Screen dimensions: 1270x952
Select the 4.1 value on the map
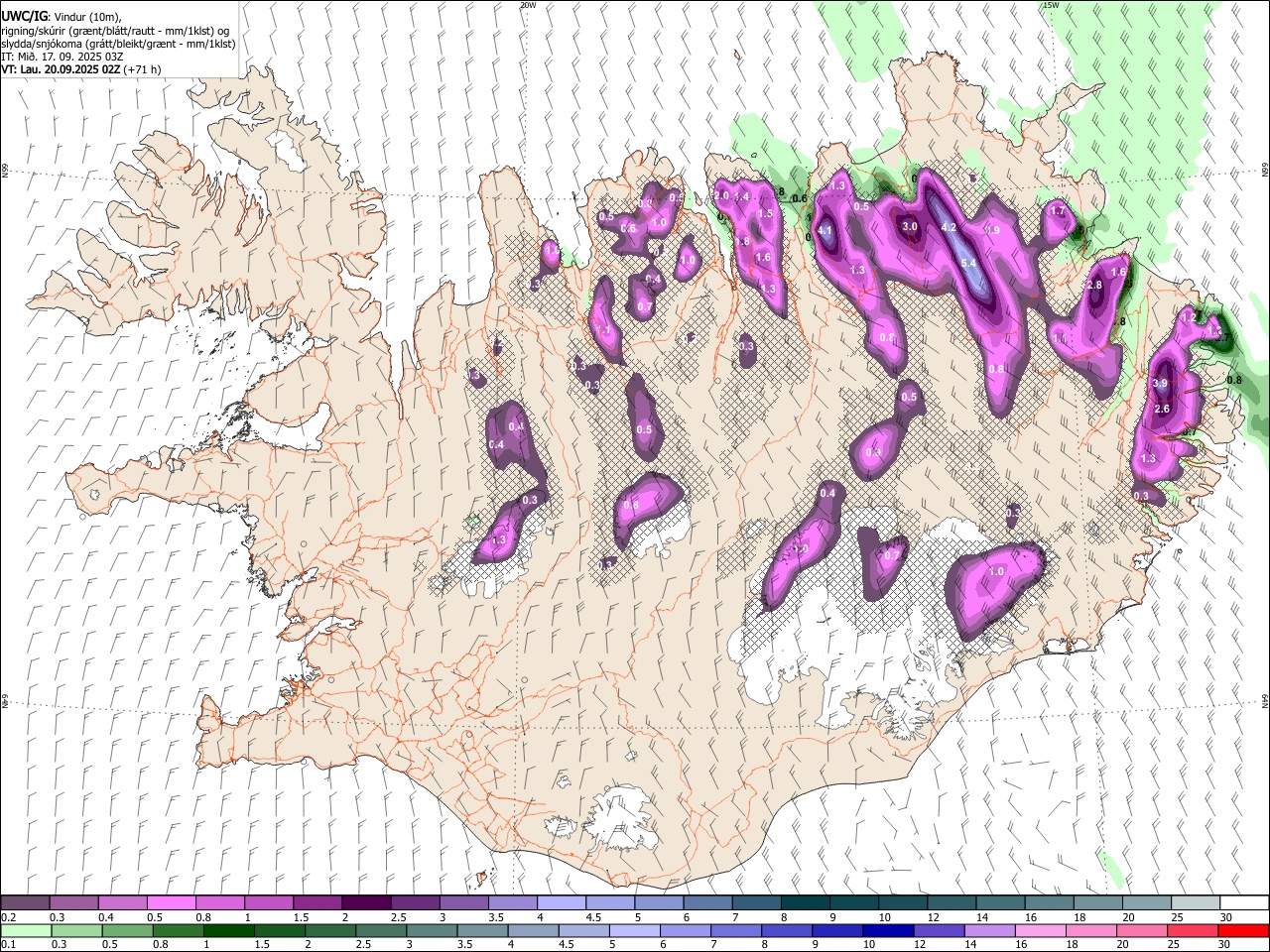[824, 232]
